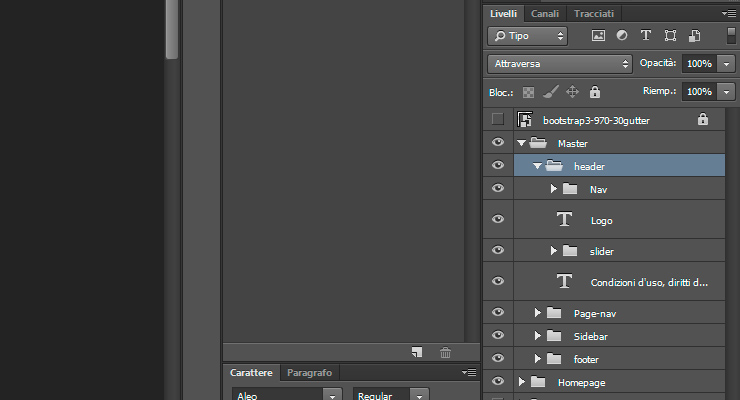The image size is (740, 400).
Task: Click the footer folder icon
Action: coord(554,358)
